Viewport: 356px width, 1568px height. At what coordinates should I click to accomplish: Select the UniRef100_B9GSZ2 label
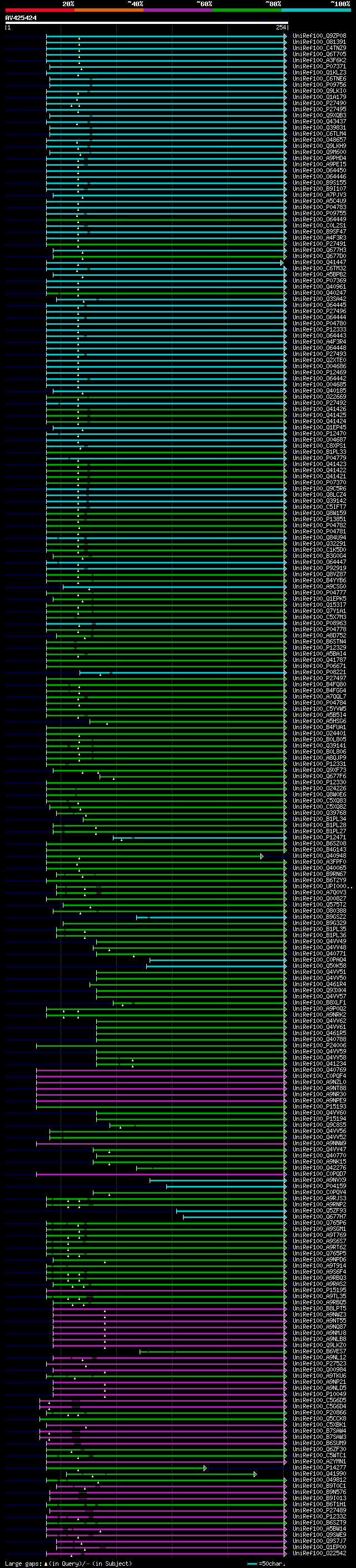[x=319, y=917]
